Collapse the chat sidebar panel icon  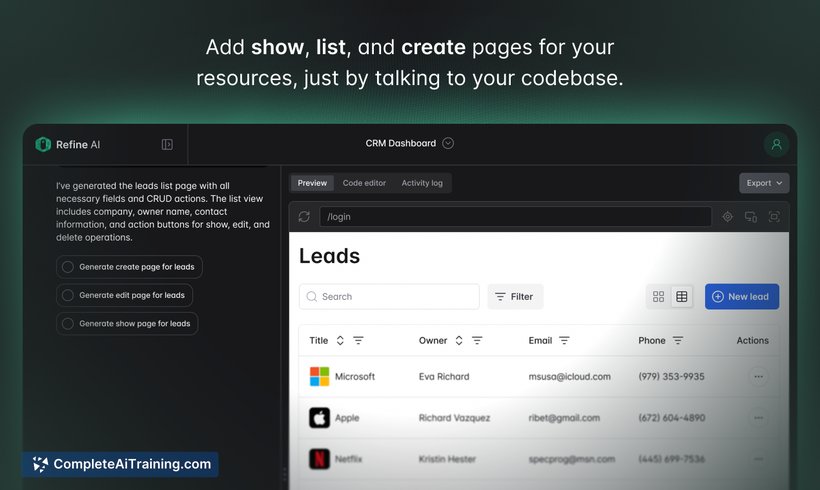tap(167, 144)
